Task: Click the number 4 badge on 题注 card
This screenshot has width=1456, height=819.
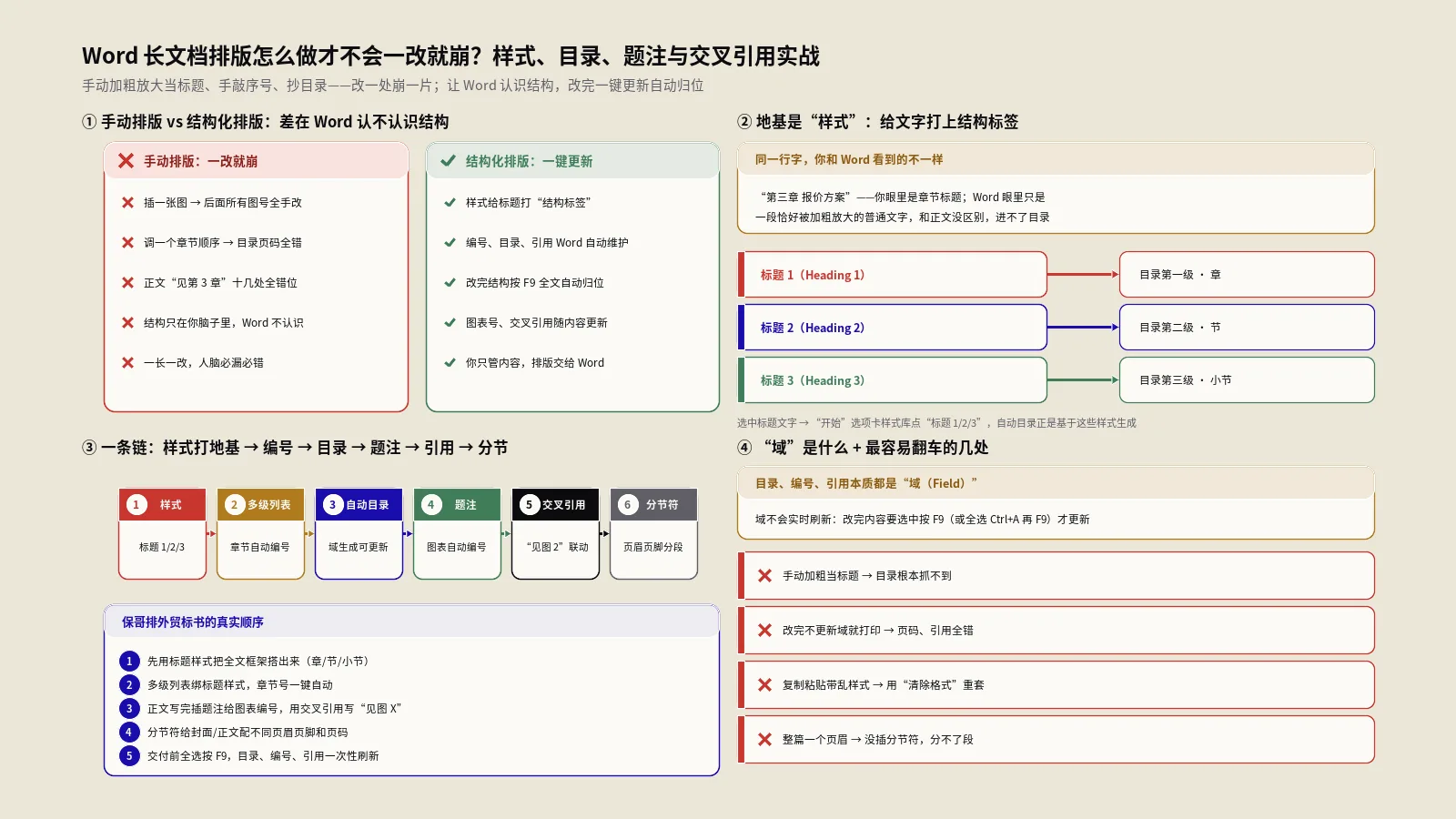Action: (431, 505)
